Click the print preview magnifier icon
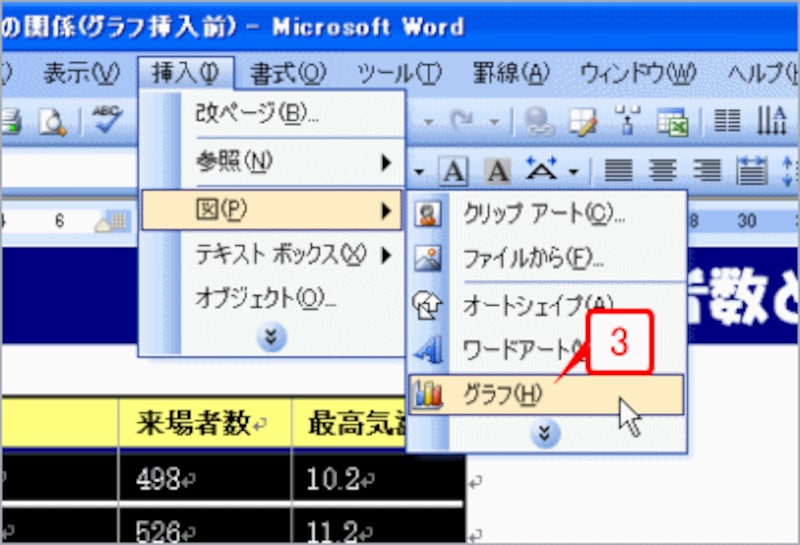 [x=53, y=121]
